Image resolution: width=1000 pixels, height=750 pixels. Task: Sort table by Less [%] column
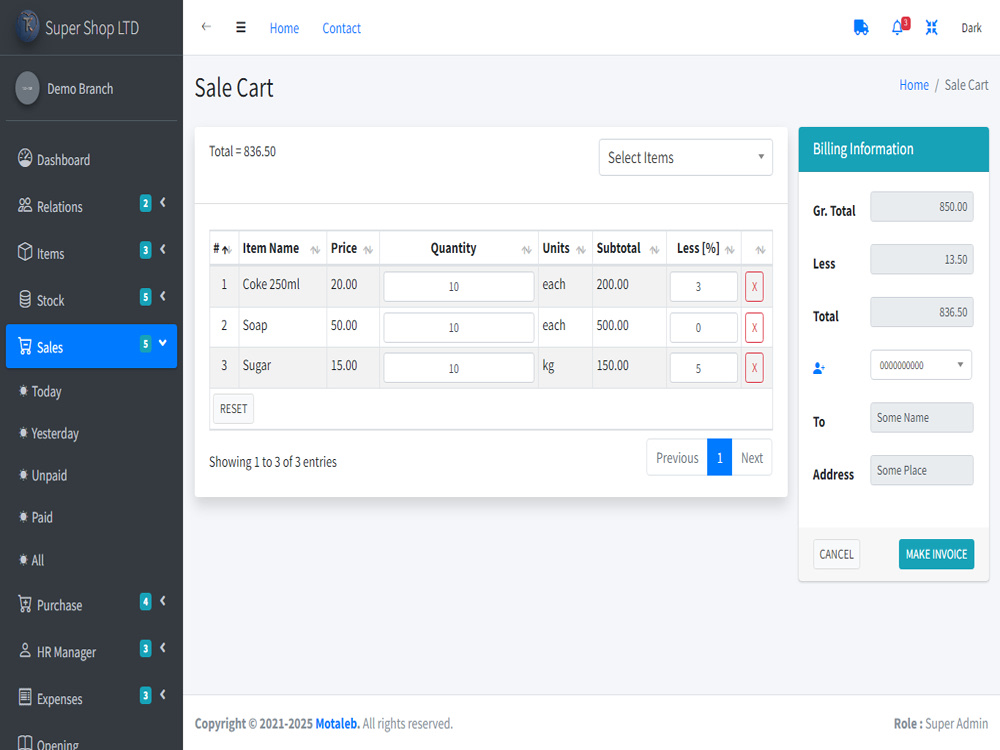coord(703,248)
